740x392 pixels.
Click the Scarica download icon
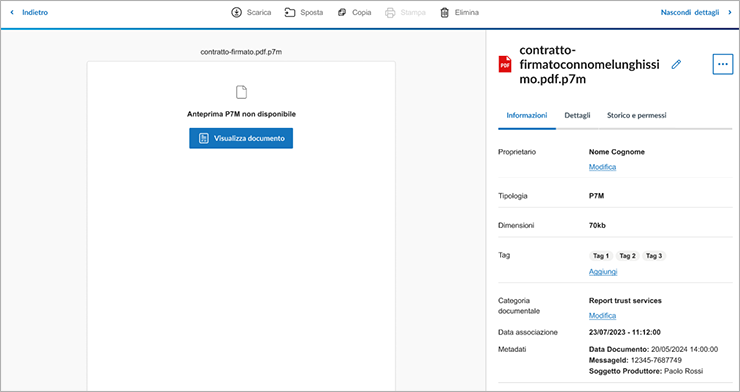coord(236,13)
